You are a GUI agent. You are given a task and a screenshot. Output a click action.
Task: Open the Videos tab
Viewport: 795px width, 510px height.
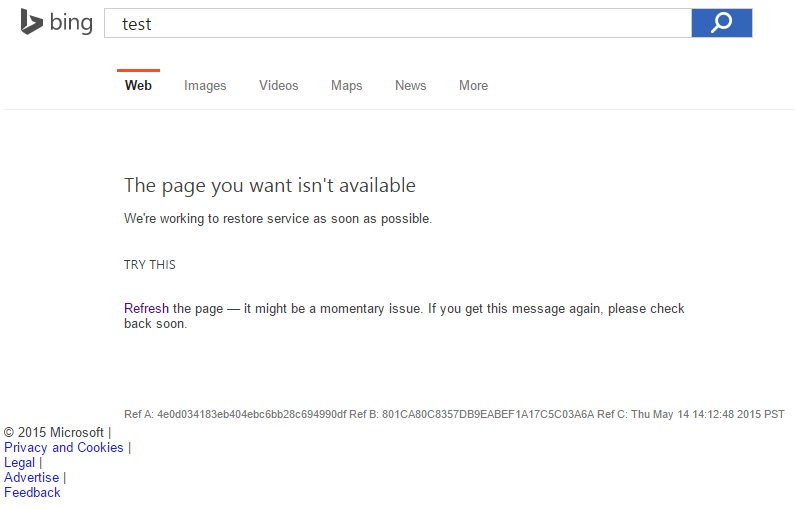(x=278, y=85)
